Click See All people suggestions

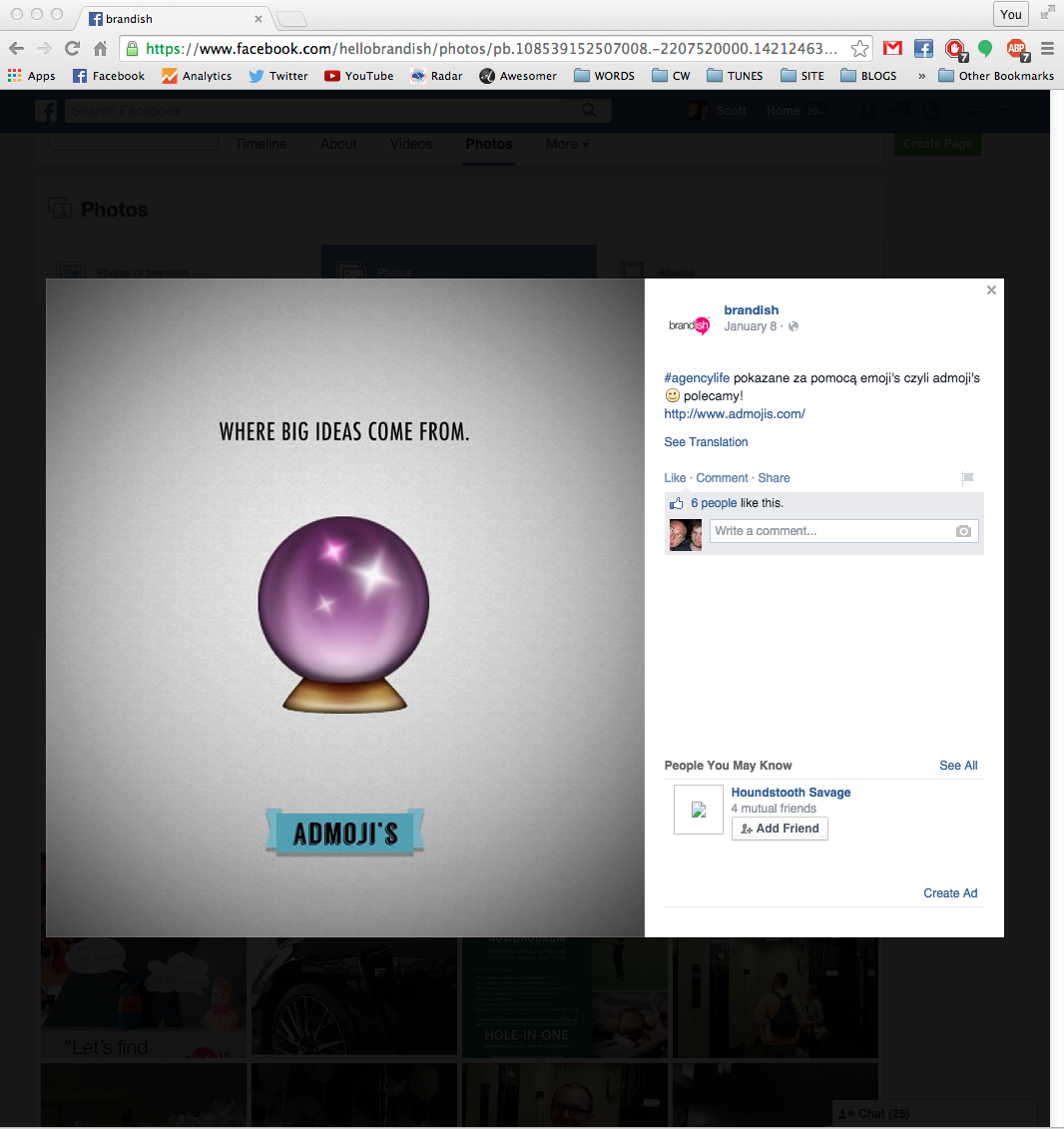tap(958, 766)
